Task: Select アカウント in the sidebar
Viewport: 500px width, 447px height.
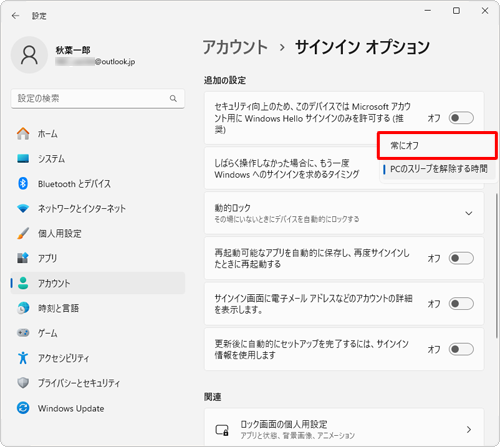Action: 98,283
